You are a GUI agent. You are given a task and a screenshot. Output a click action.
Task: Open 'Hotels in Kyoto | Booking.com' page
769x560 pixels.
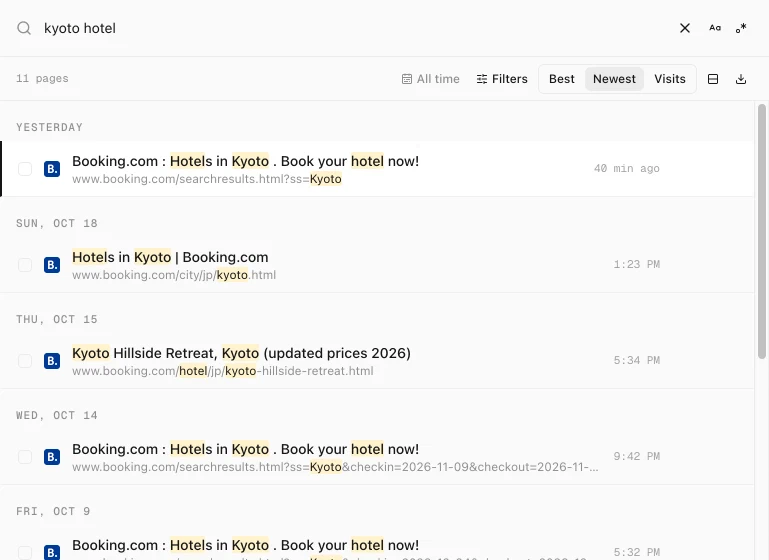[x=170, y=257]
